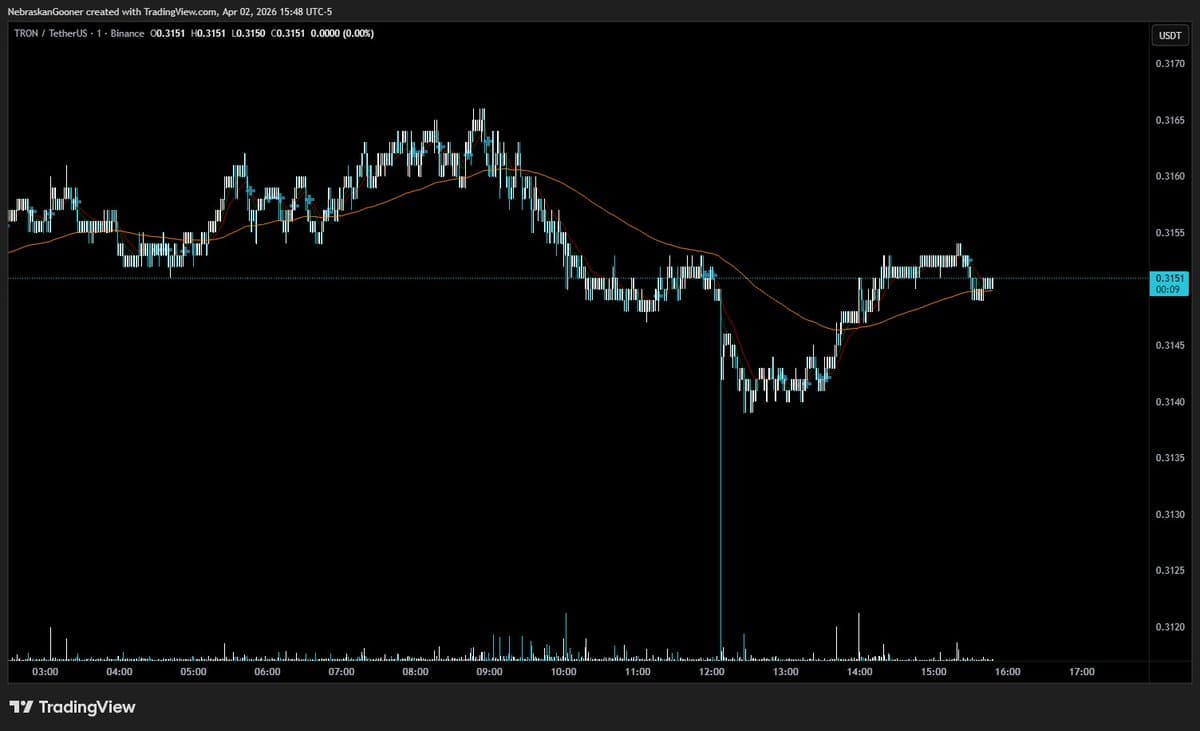This screenshot has height=731, width=1200.
Task: Click the H0.3151 high value in the legend
Action: [208, 33]
